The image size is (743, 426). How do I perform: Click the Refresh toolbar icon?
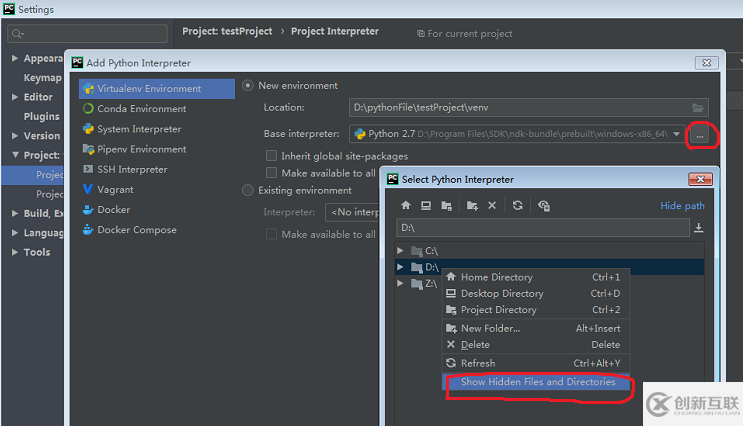tap(517, 205)
